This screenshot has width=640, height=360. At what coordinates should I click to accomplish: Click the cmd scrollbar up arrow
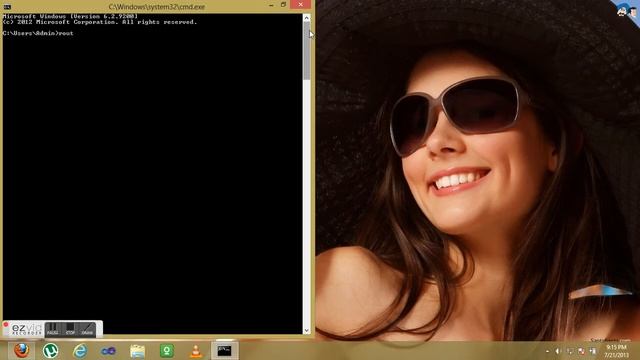point(307,18)
